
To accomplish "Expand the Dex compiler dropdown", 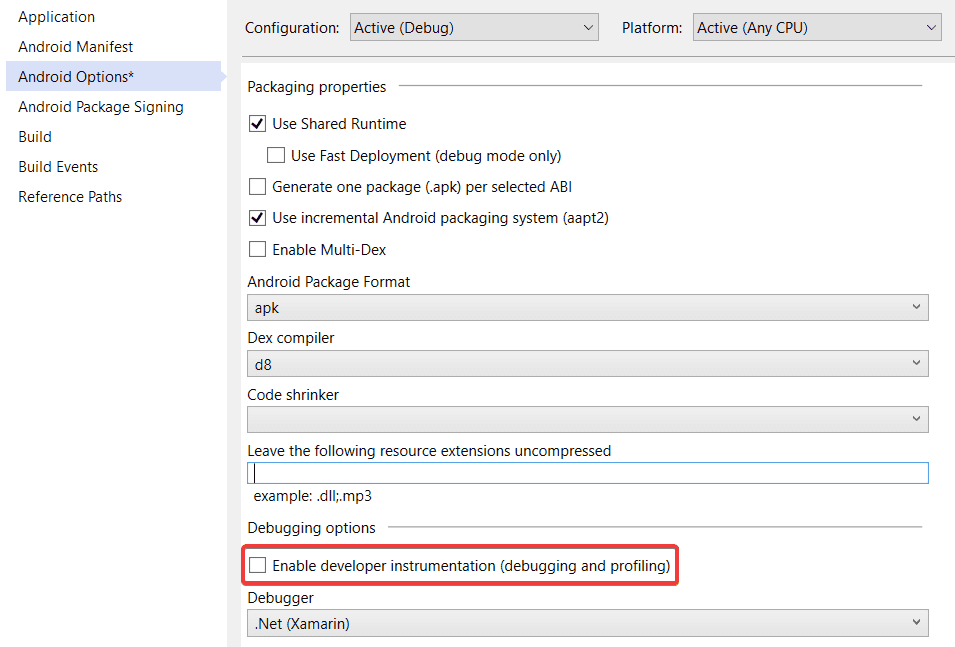I will tap(587, 364).
